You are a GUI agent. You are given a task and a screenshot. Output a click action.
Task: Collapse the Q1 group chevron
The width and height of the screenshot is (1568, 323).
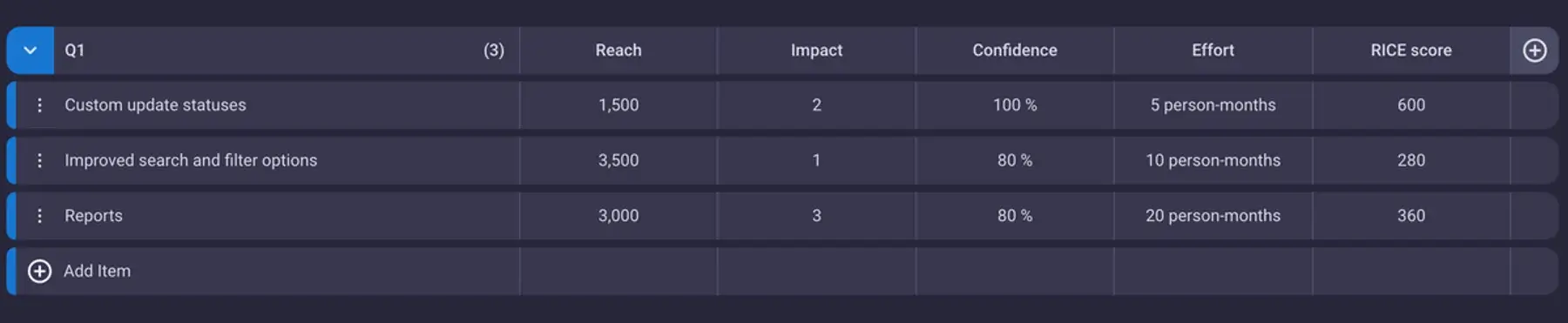(30, 50)
